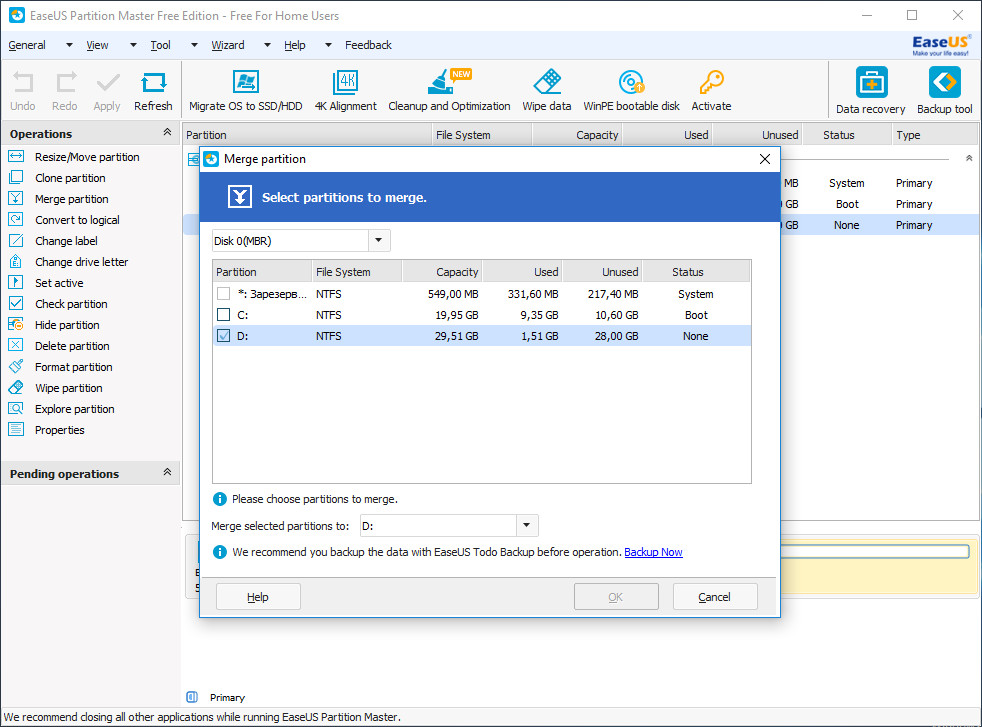Expand the General menu arrow
This screenshot has height=727, width=982.
click(70, 45)
